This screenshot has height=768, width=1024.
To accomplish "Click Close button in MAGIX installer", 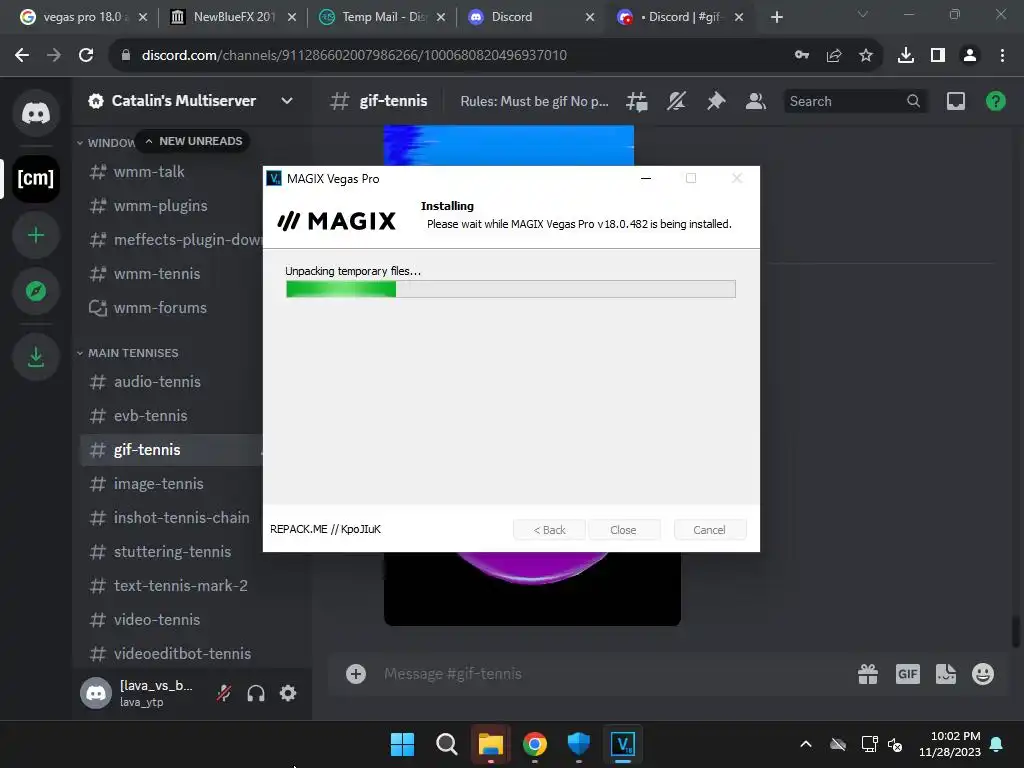I will click(x=623, y=530).
